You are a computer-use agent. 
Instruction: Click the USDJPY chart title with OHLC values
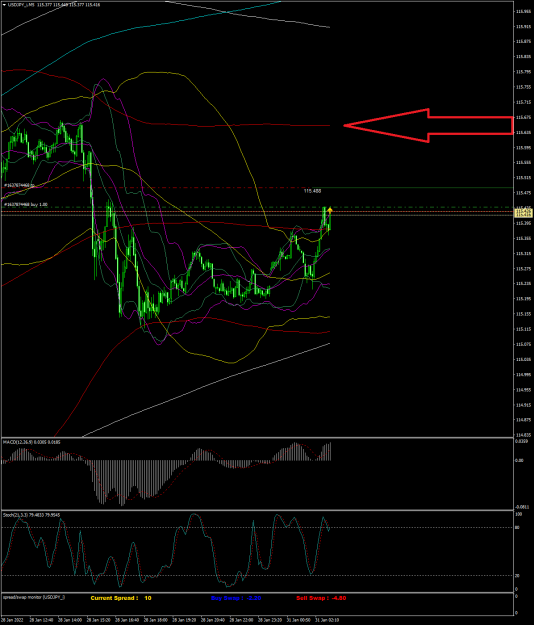click(x=54, y=5)
